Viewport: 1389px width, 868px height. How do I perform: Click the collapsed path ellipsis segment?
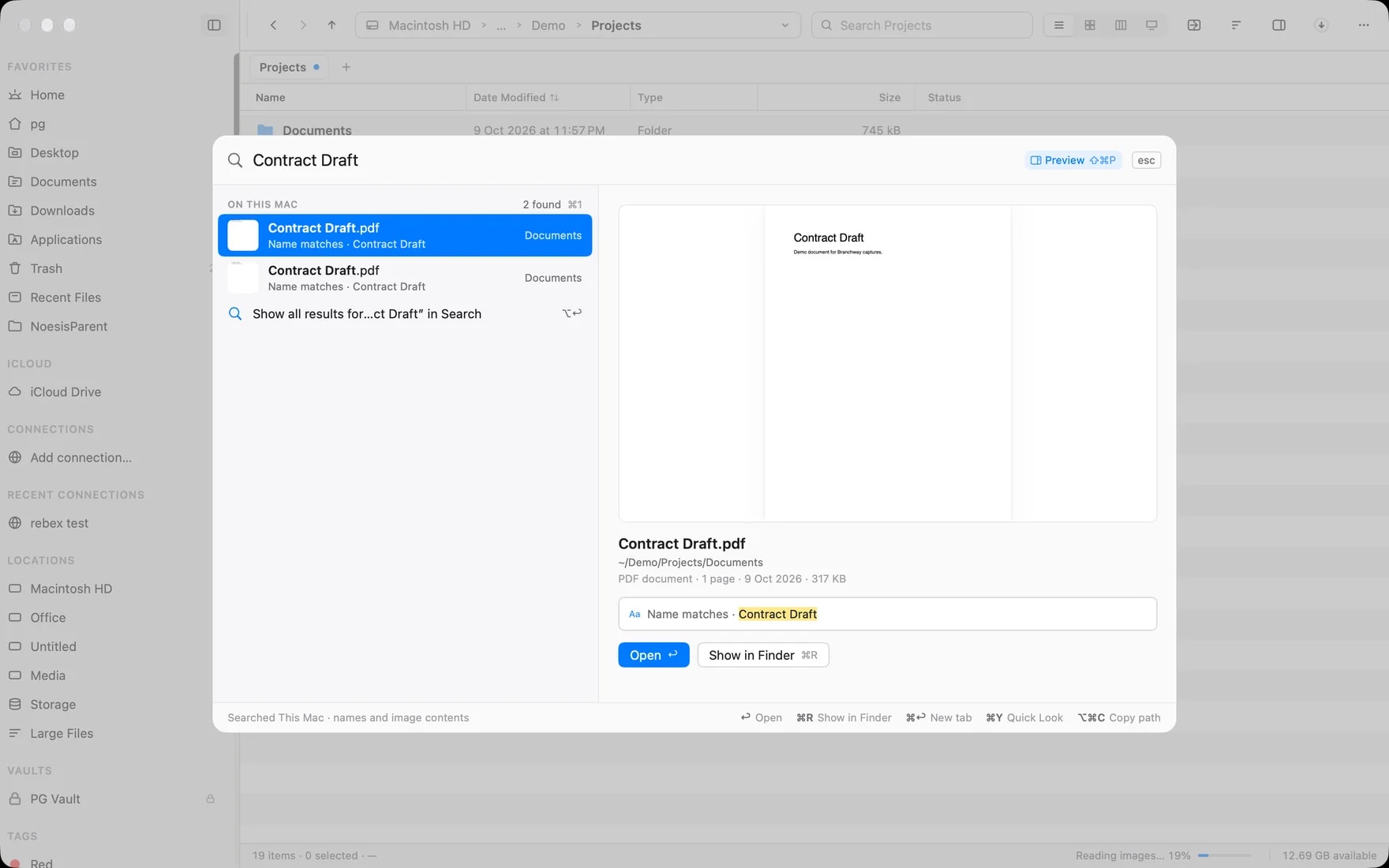click(501, 25)
